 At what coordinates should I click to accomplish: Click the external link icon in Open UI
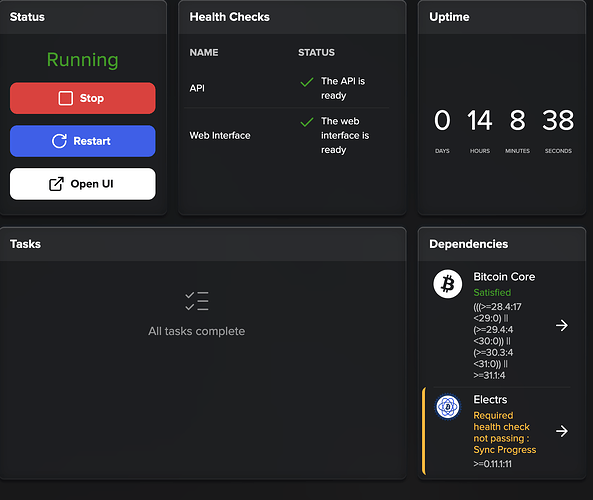56,184
